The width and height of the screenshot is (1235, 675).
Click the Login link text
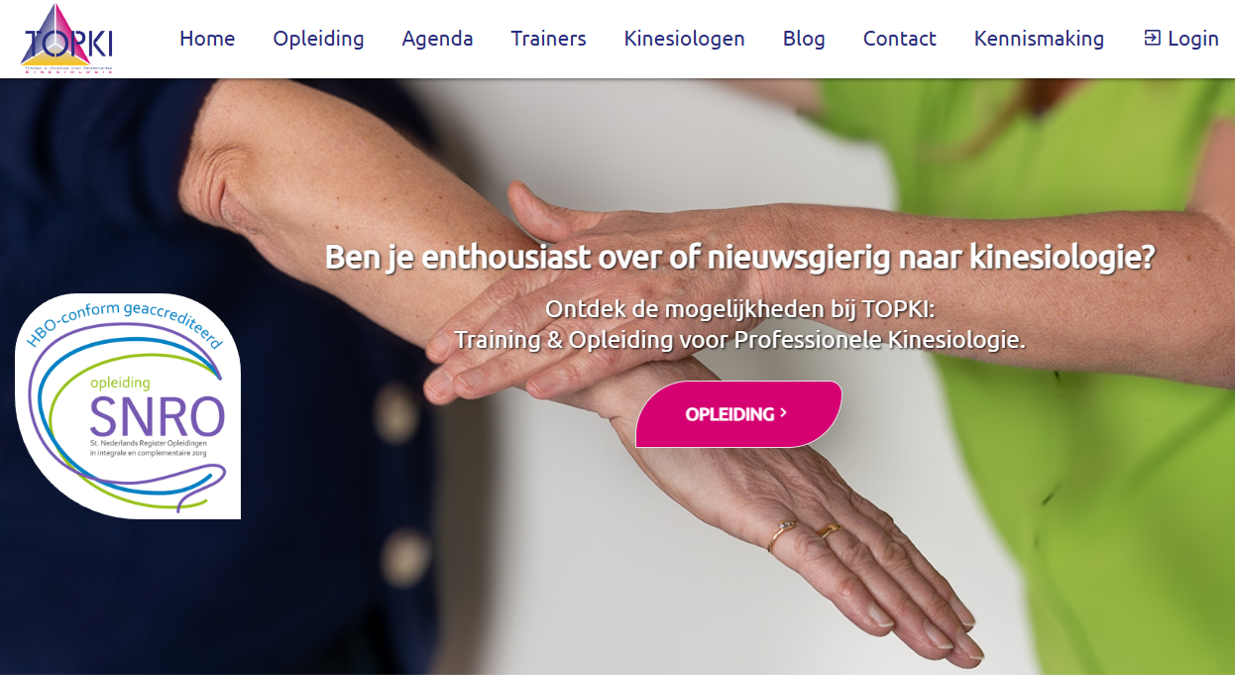(1193, 38)
